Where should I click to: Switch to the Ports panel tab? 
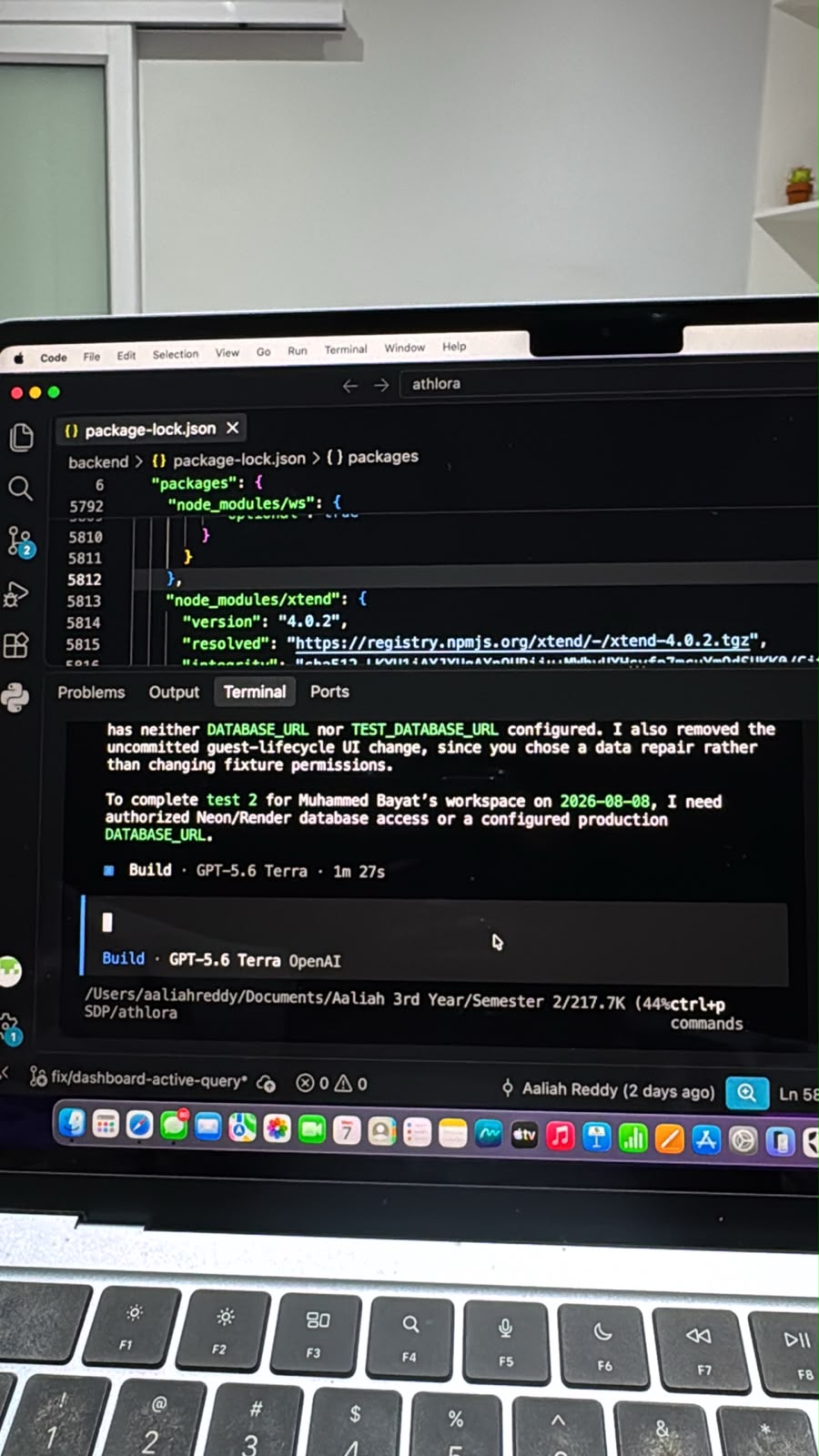point(329,692)
